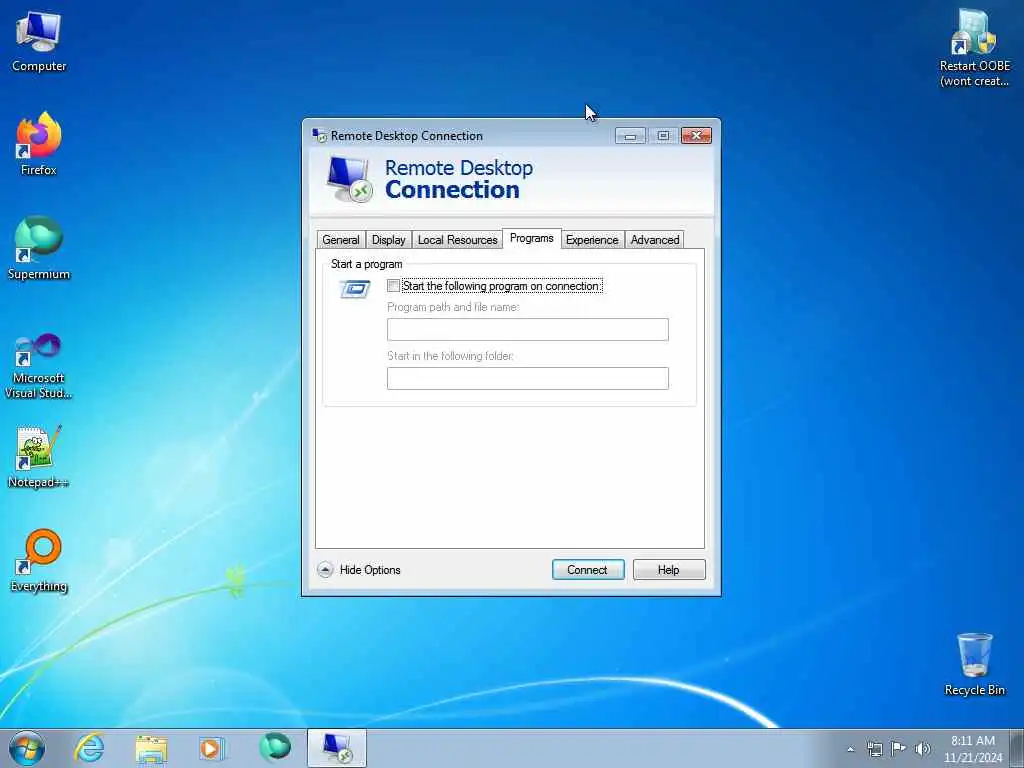Click the Remote Desktop title bar icon
Screen dimensions: 1024x768
(x=319, y=135)
